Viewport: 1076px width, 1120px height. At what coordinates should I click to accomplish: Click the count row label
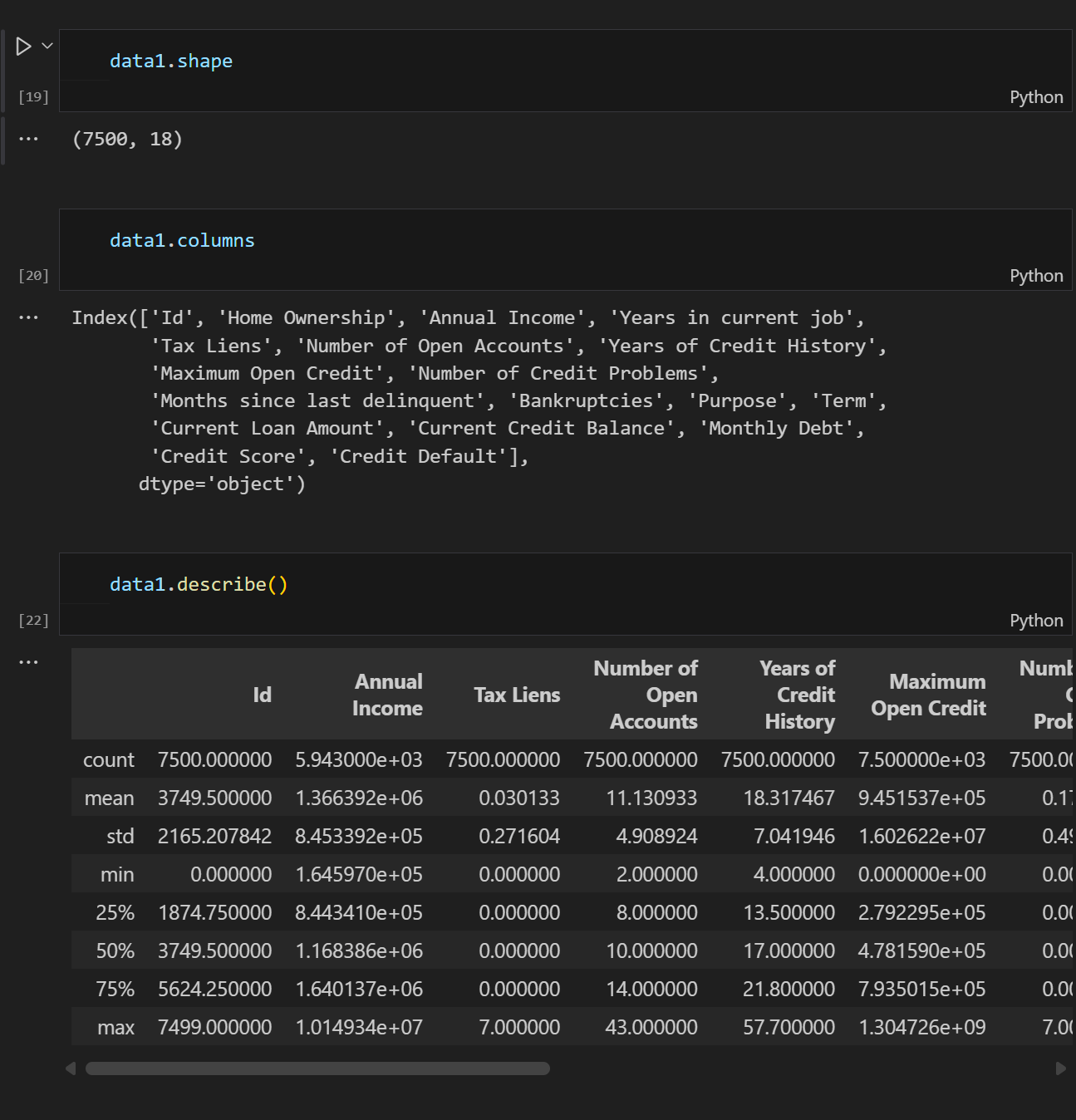pyautogui.click(x=108, y=760)
